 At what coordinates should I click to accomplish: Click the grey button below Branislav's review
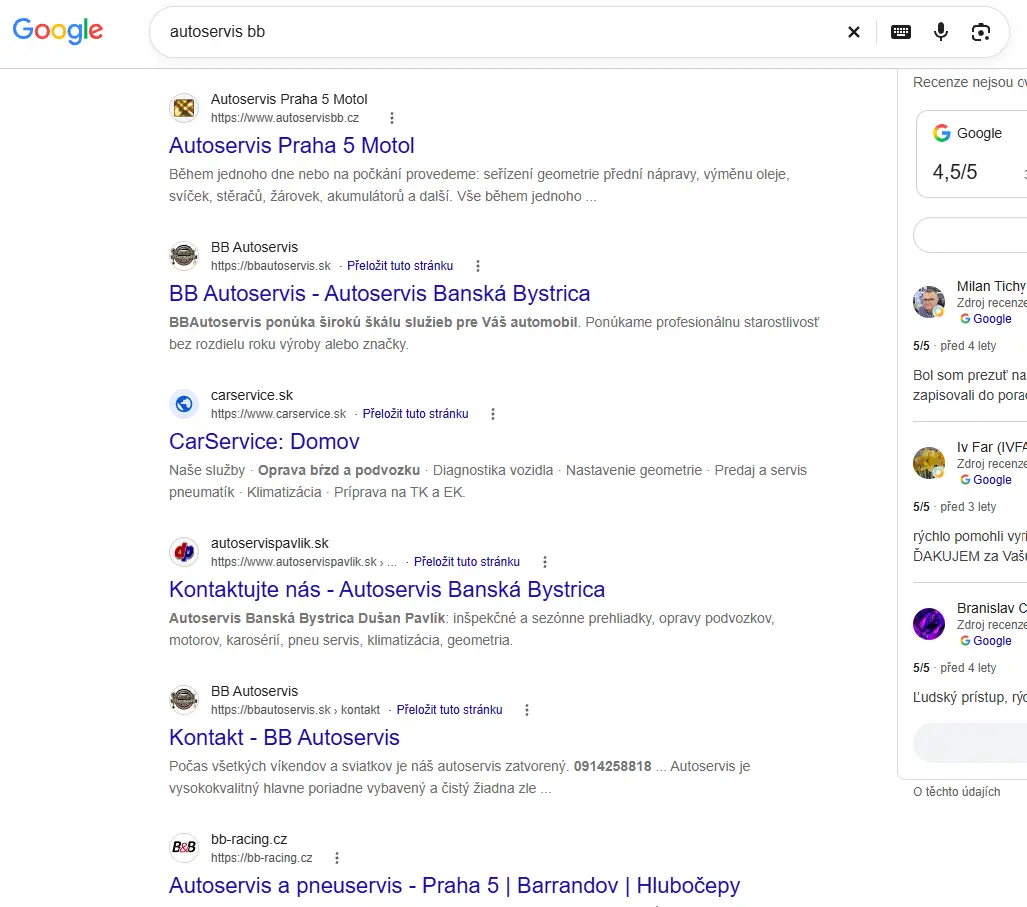click(x=970, y=743)
